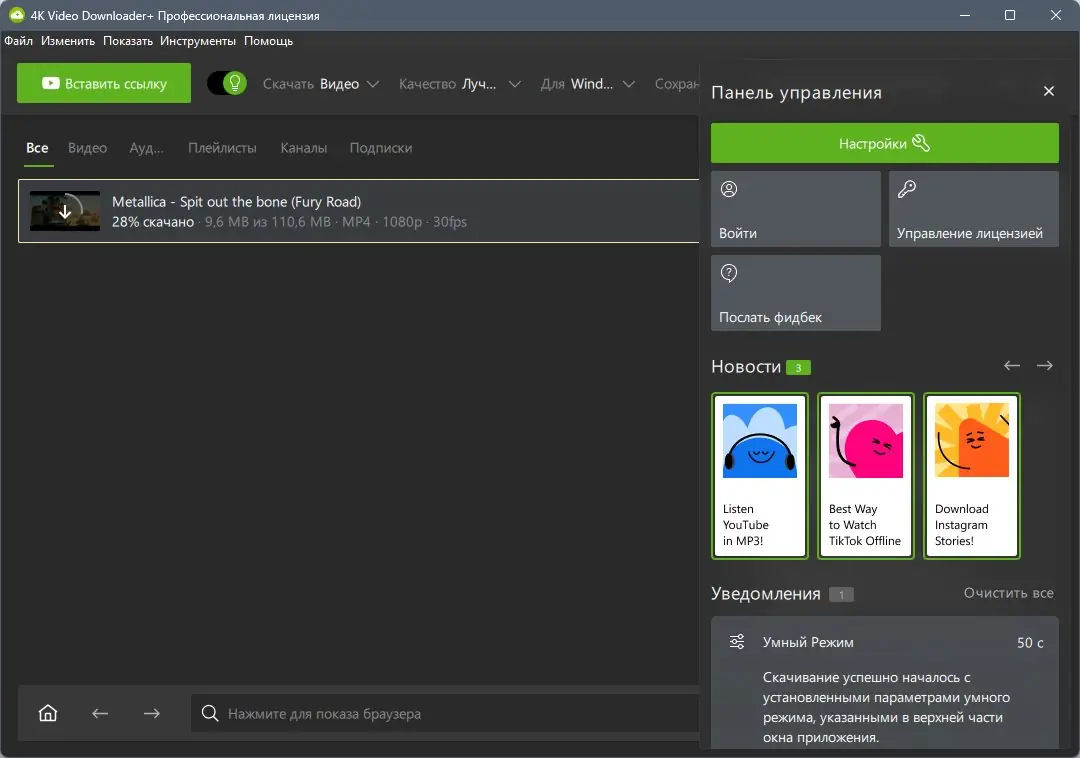Switch to the Ауд... tab

click(x=147, y=148)
